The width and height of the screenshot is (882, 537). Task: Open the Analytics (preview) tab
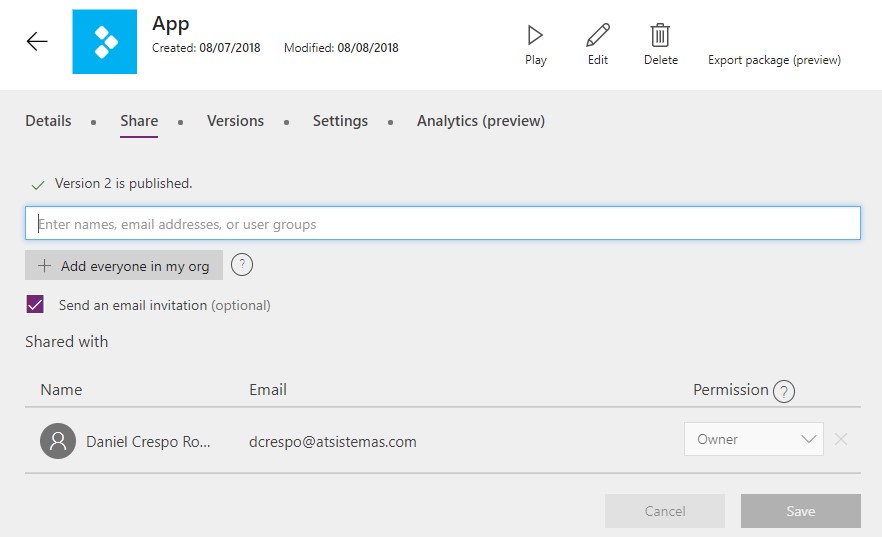(x=481, y=121)
